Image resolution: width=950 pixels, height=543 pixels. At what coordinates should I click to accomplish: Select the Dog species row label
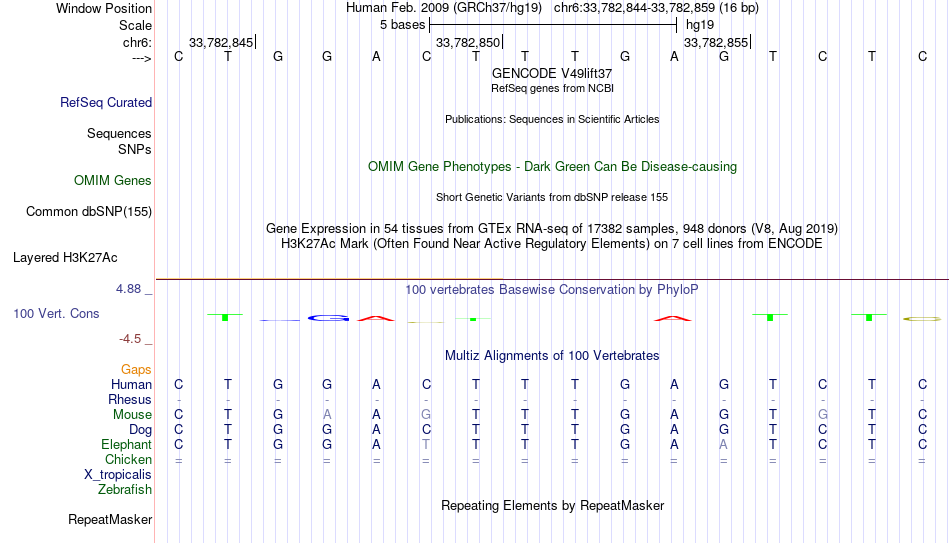tap(141, 430)
